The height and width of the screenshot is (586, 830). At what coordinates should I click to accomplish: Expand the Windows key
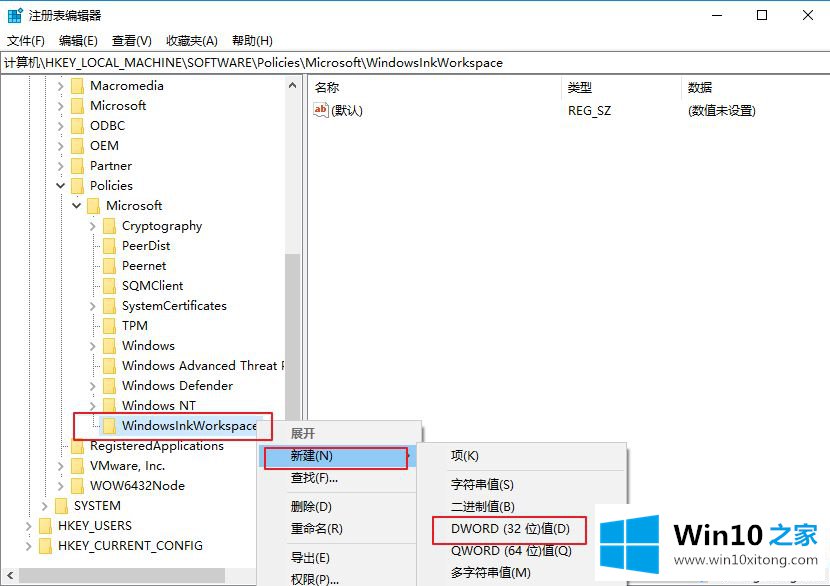(x=93, y=346)
